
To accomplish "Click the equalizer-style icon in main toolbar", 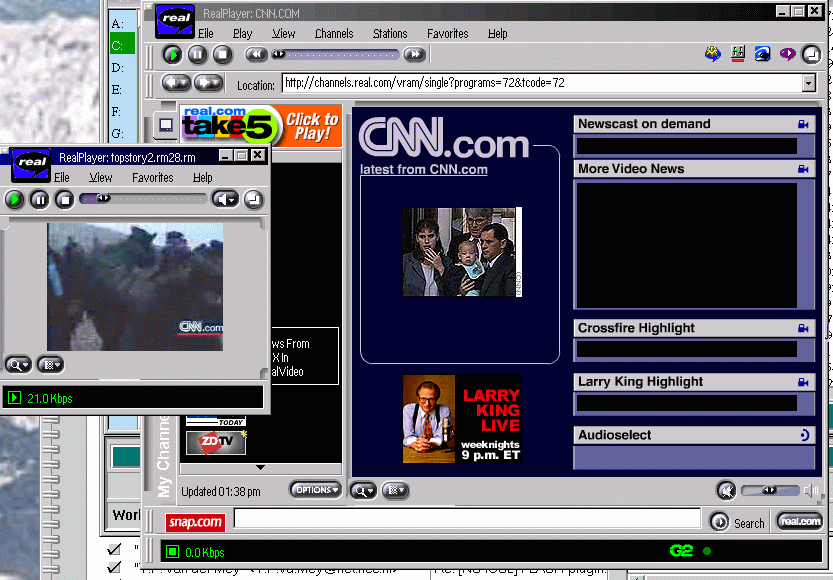I will click(737, 54).
